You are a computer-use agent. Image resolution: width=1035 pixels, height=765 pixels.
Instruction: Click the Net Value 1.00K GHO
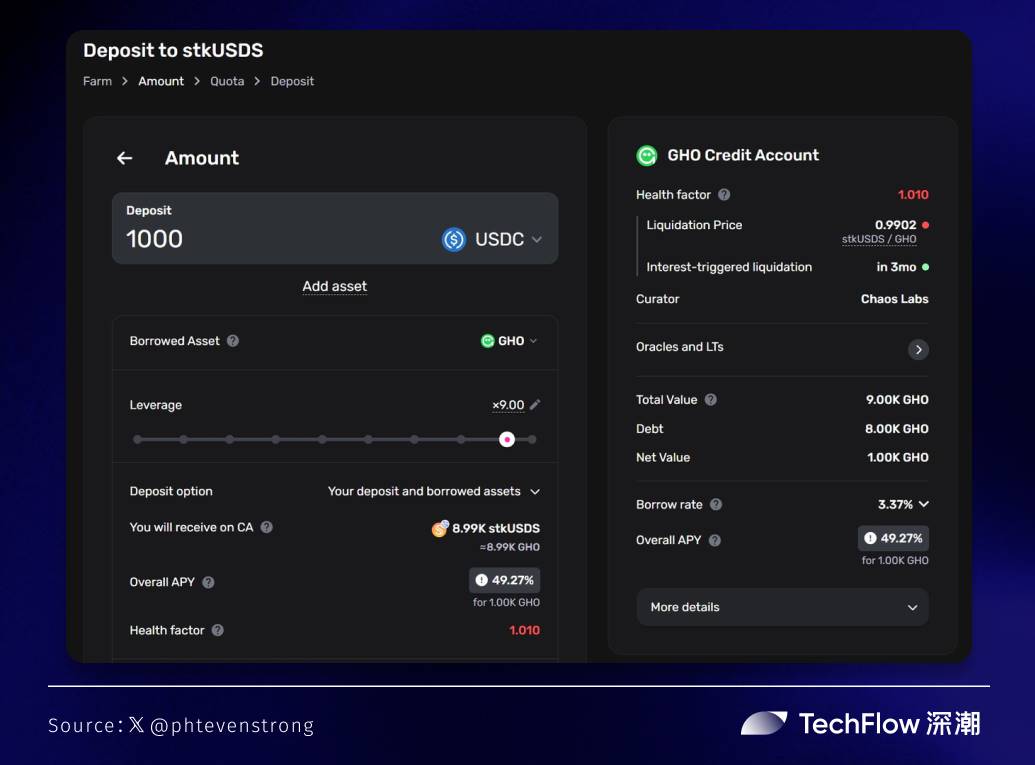click(x=898, y=457)
